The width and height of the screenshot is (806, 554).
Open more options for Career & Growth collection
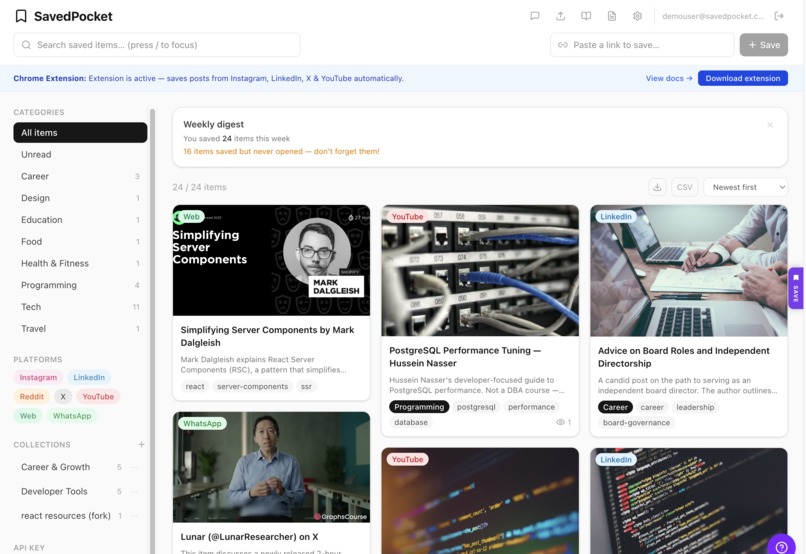[135, 467]
